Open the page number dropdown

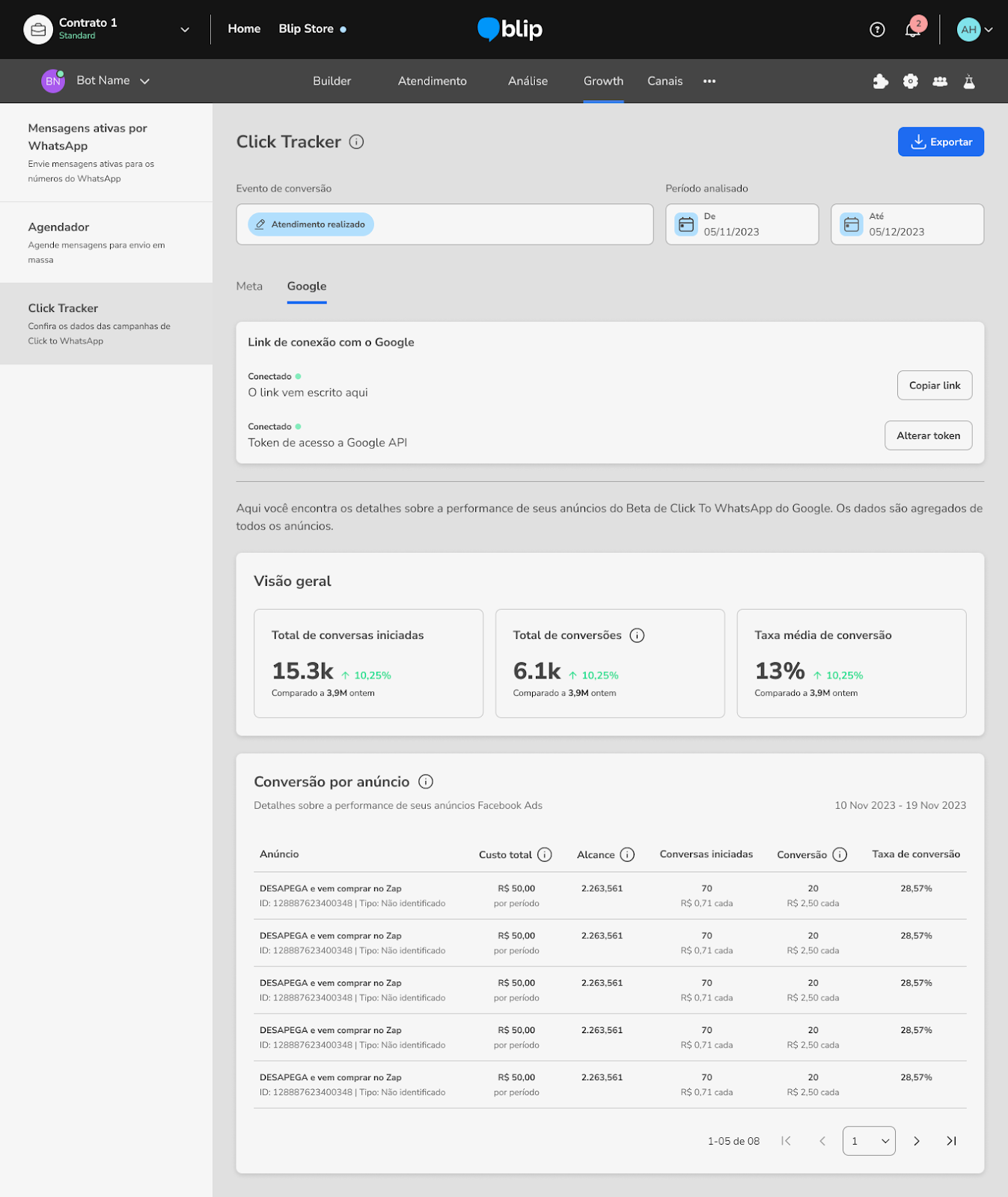click(x=869, y=1141)
